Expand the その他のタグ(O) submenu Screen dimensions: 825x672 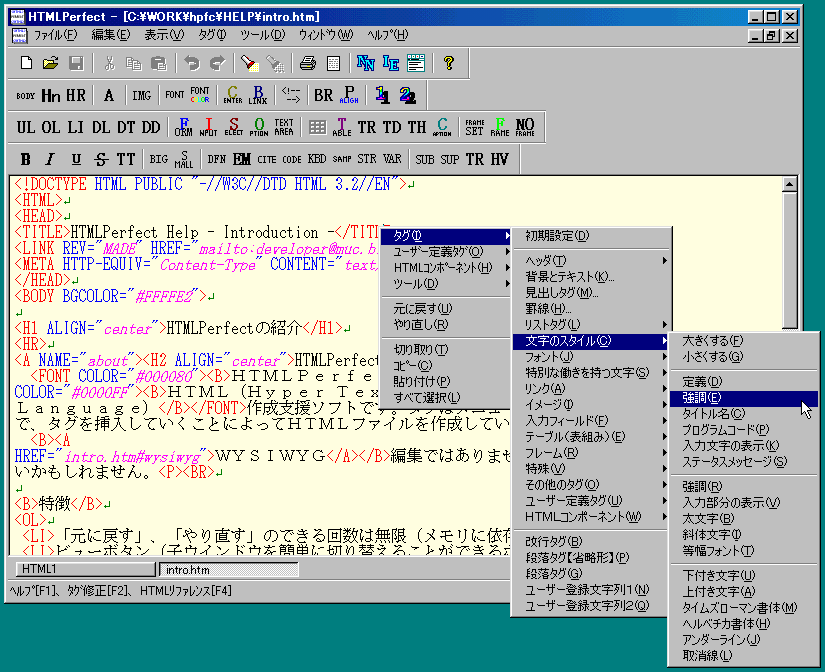[592, 485]
